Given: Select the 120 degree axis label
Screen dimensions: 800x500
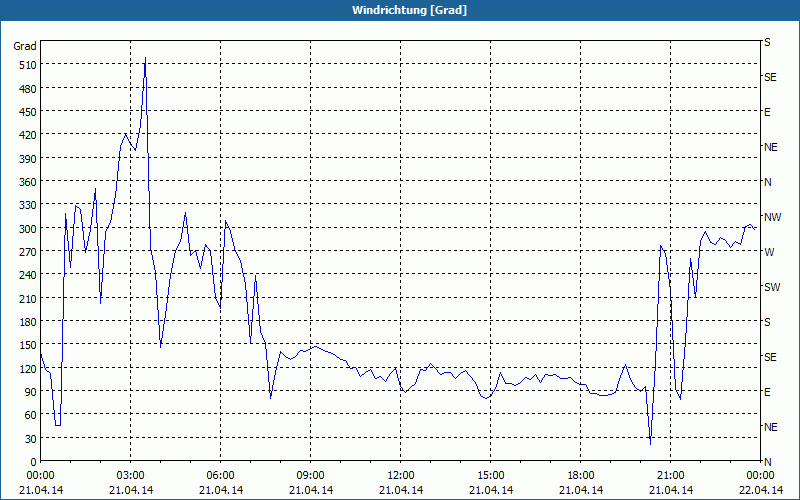Looking at the screenshot, I should click(28, 369).
